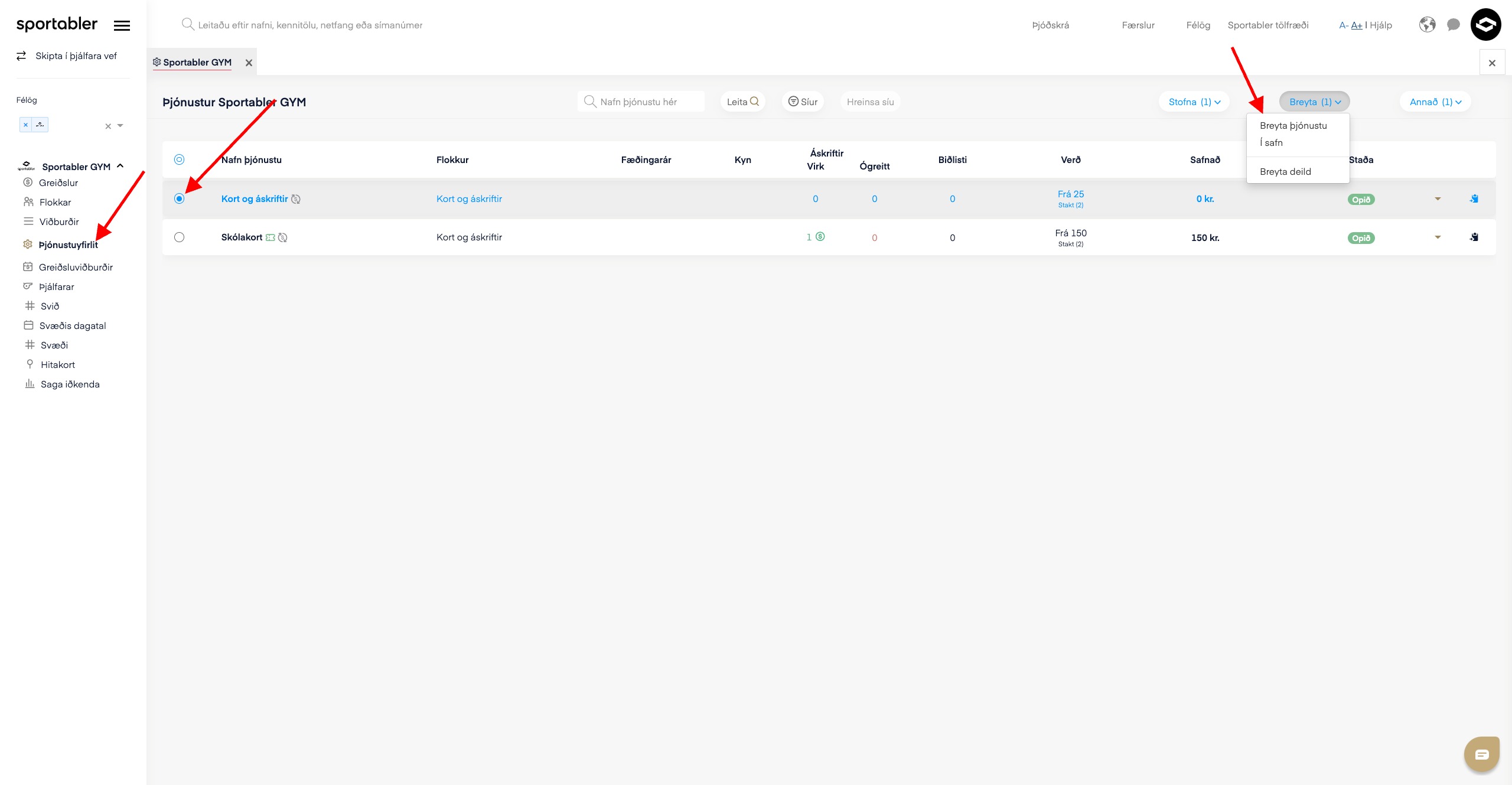Viewport: 1512px width, 785px height.
Task: Toggle the select-all radio in the header
Action: [x=180, y=159]
